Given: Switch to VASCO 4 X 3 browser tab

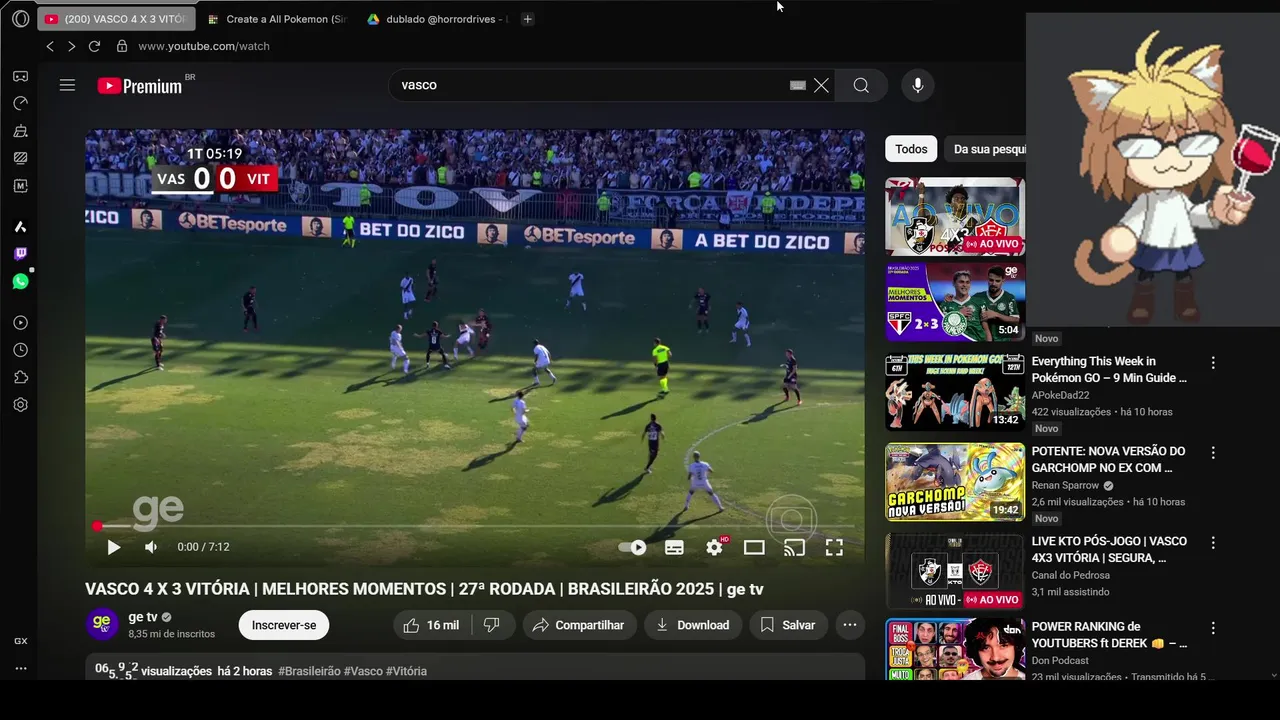Looking at the screenshot, I should coord(116,19).
